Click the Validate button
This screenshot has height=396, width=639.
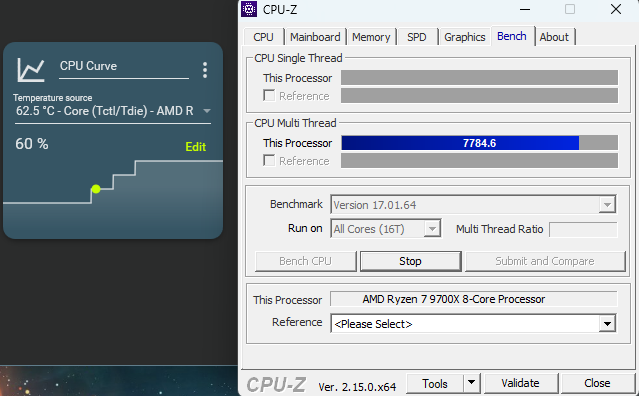[520, 383]
